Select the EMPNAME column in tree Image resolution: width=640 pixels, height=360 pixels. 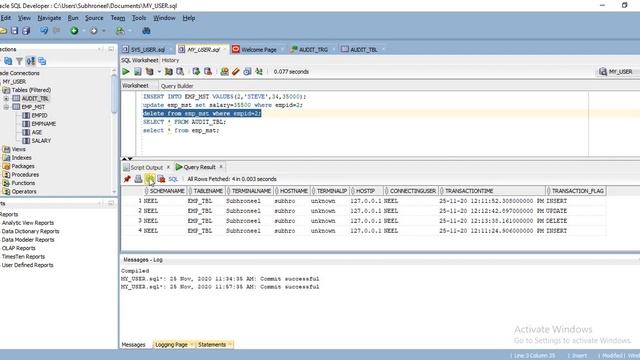coord(43,124)
